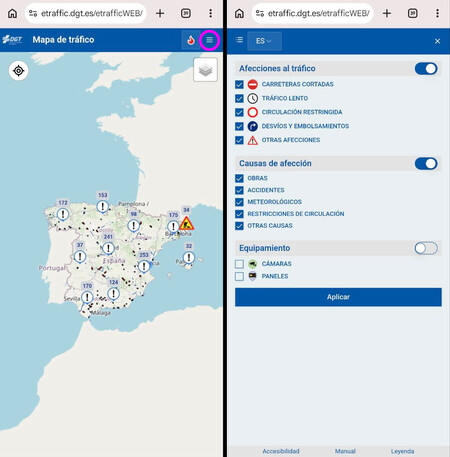Image resolution: width=450 pixels, height=457 pixels.
Task: Toggle Causas de afección switch off
Action: 426,164
